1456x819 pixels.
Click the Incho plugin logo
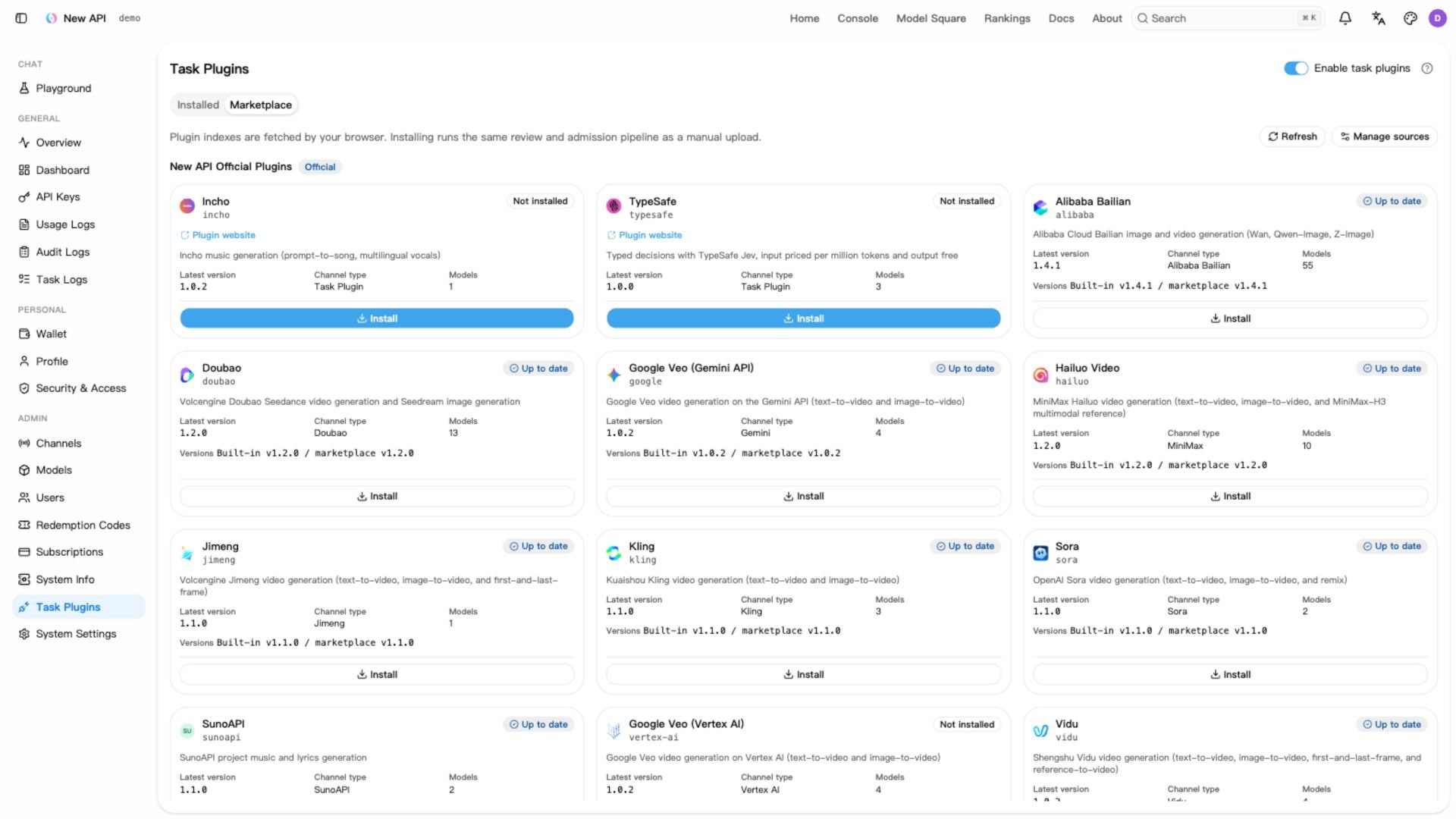[x=187, y=206]
